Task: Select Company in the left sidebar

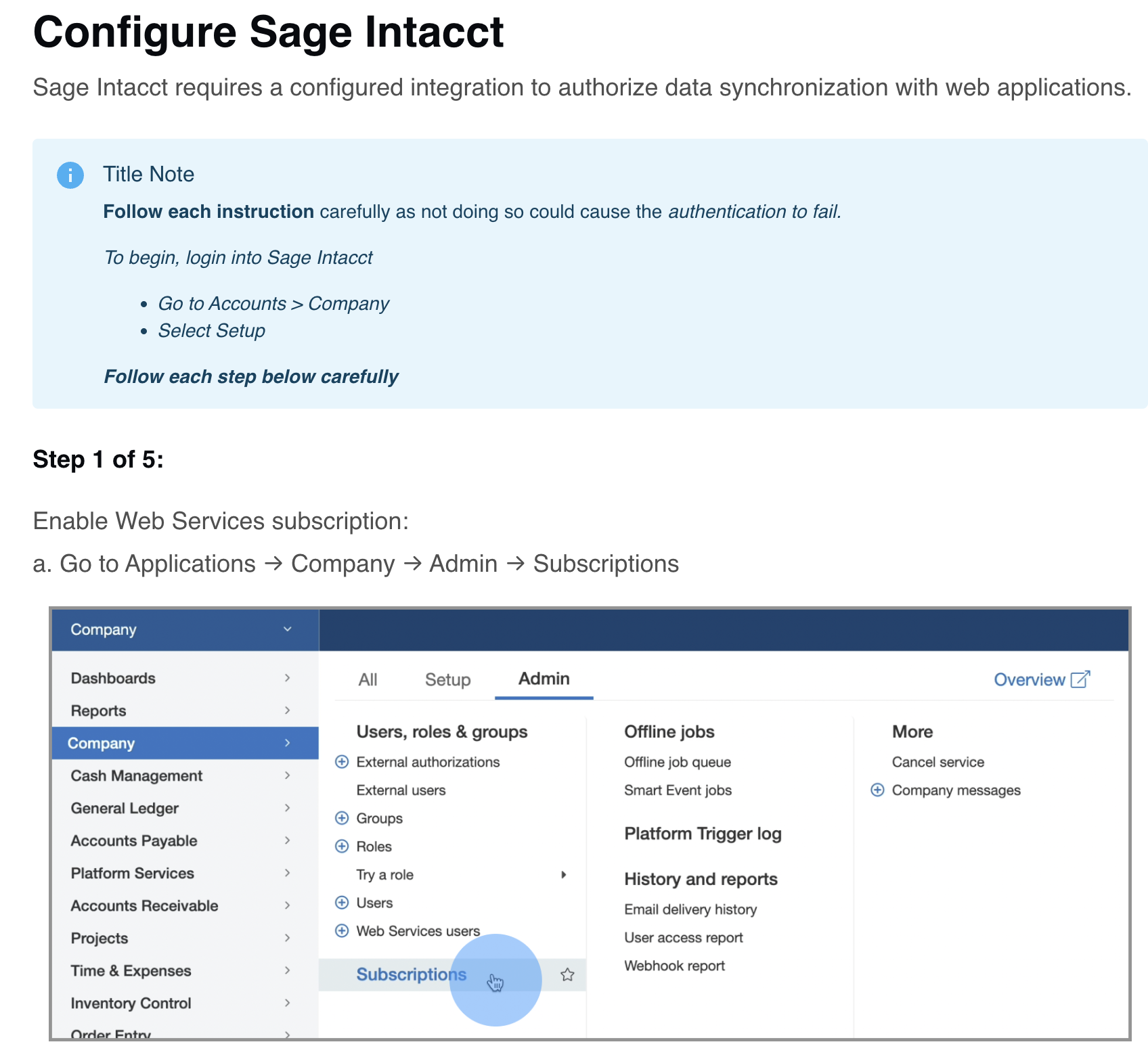Action: 185,743
